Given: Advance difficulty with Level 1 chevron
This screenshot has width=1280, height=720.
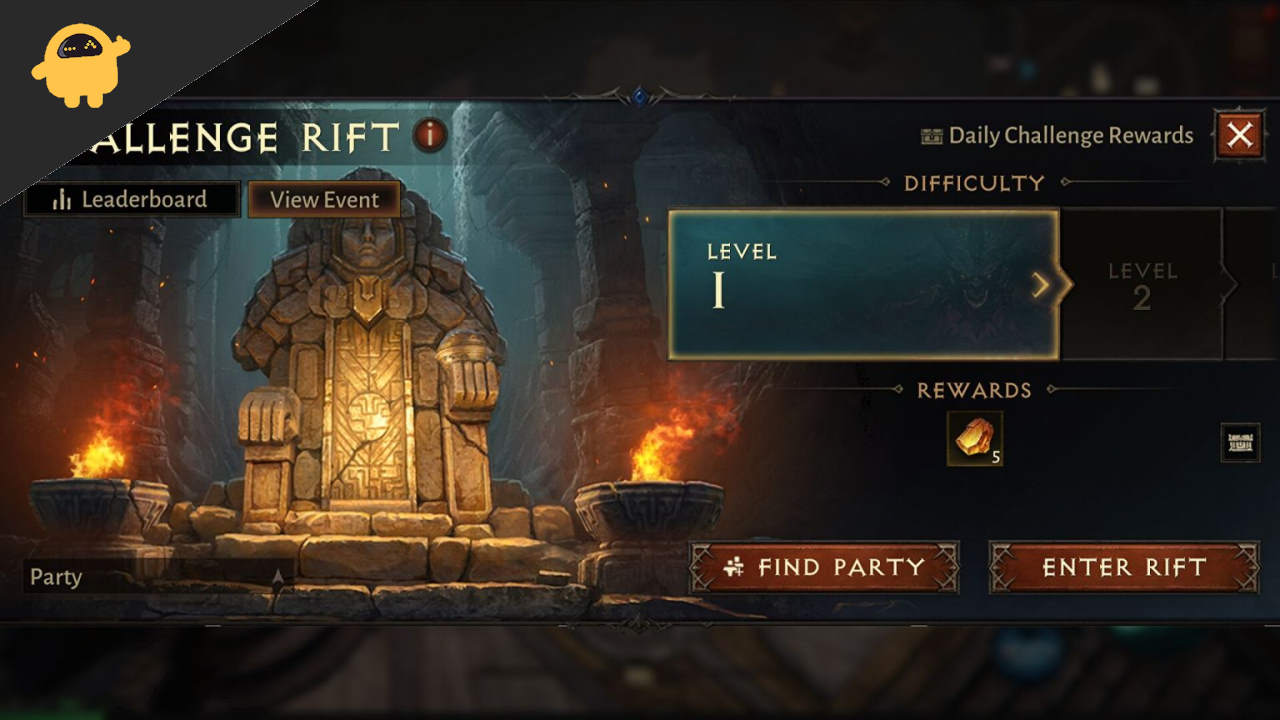Looking at the screenshot, I should [x=1041, y=285].
